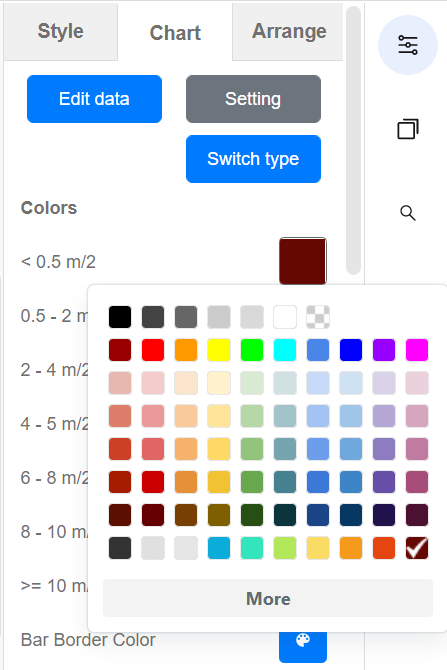Click the Switch type button
447x670 pixels.
(253, 159)
